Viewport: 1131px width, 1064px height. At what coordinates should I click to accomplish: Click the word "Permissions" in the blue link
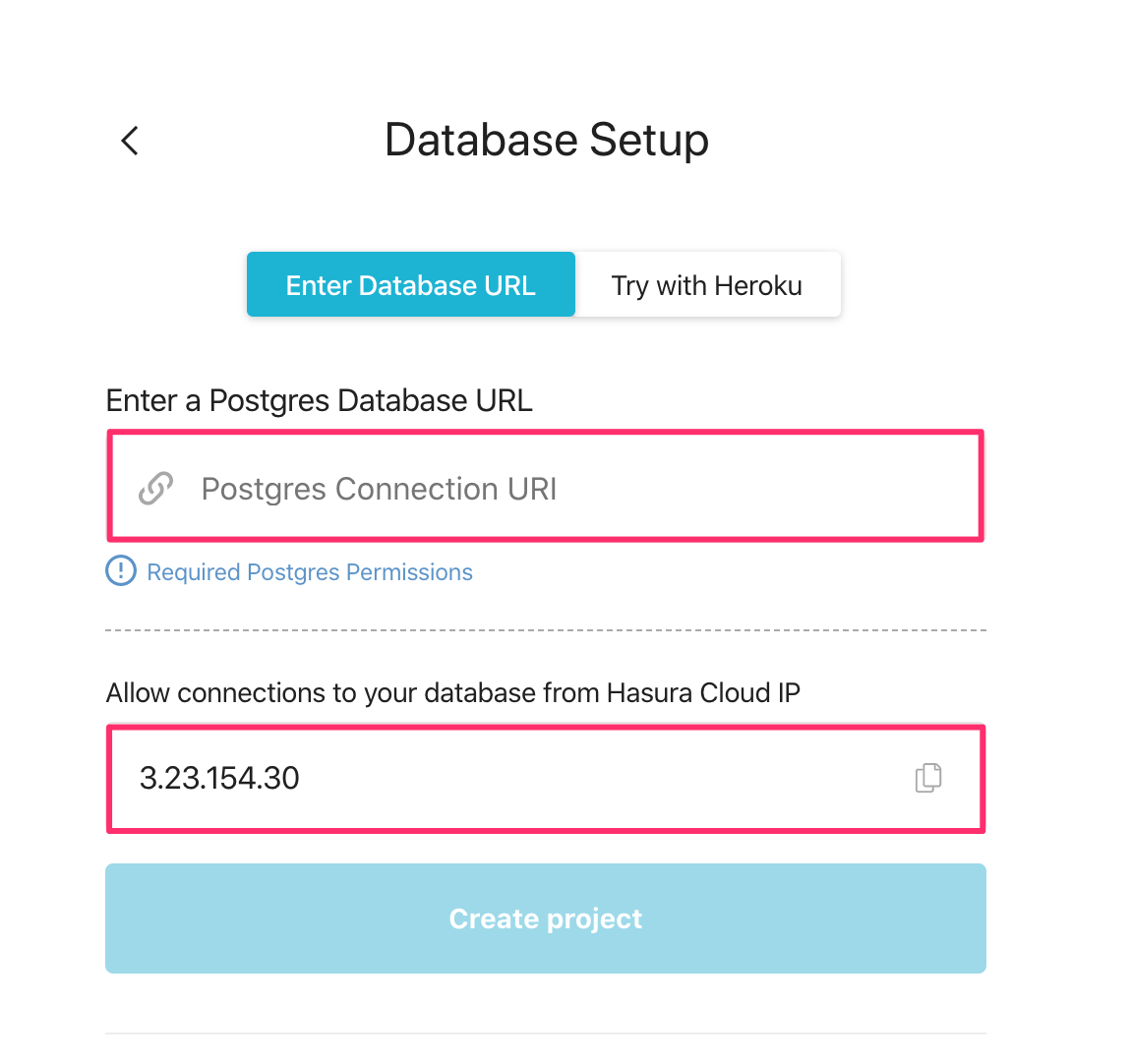click(409, 572)
